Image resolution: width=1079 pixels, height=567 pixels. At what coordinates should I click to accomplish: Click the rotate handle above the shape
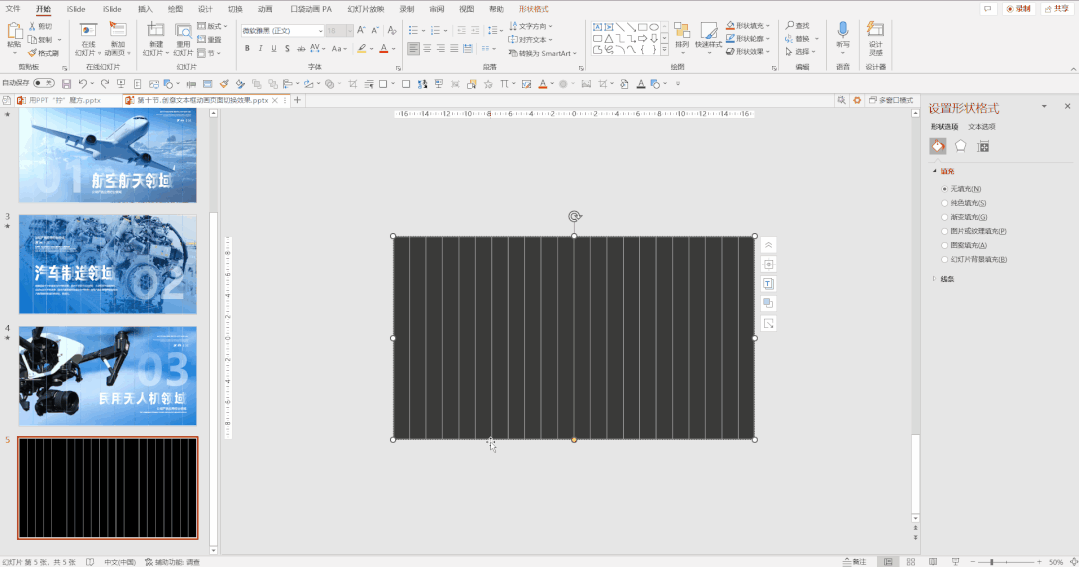(x=575, y=217)
